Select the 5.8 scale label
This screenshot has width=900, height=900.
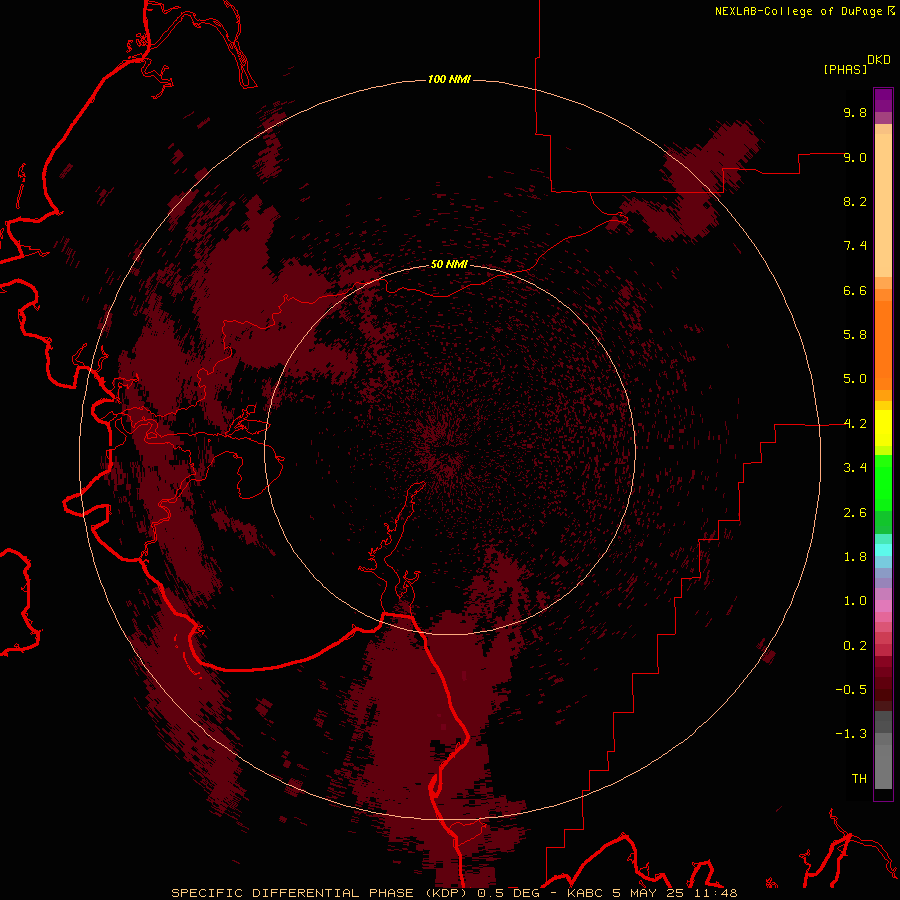(855, 335)
